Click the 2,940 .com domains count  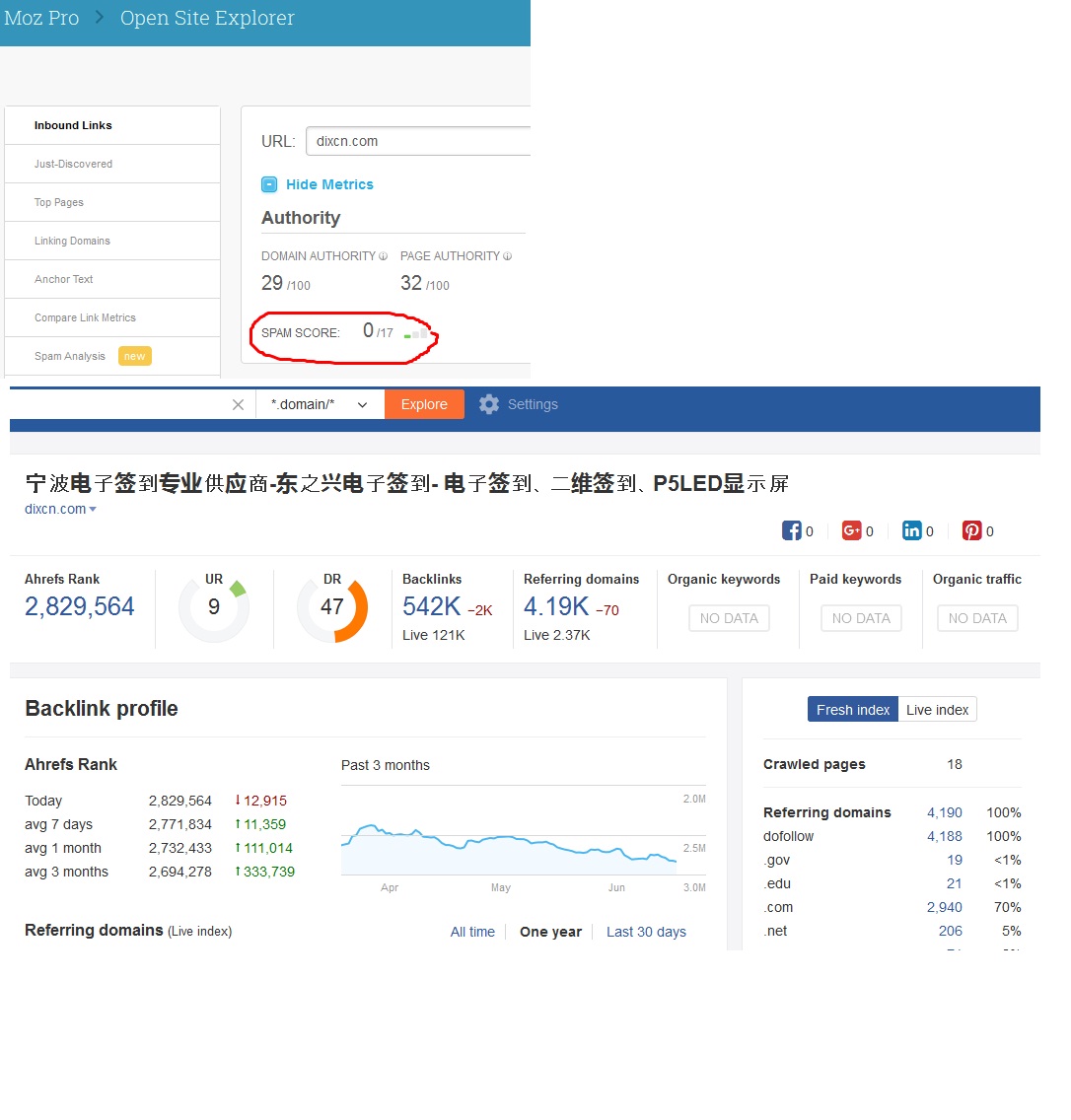click(945, 906)
